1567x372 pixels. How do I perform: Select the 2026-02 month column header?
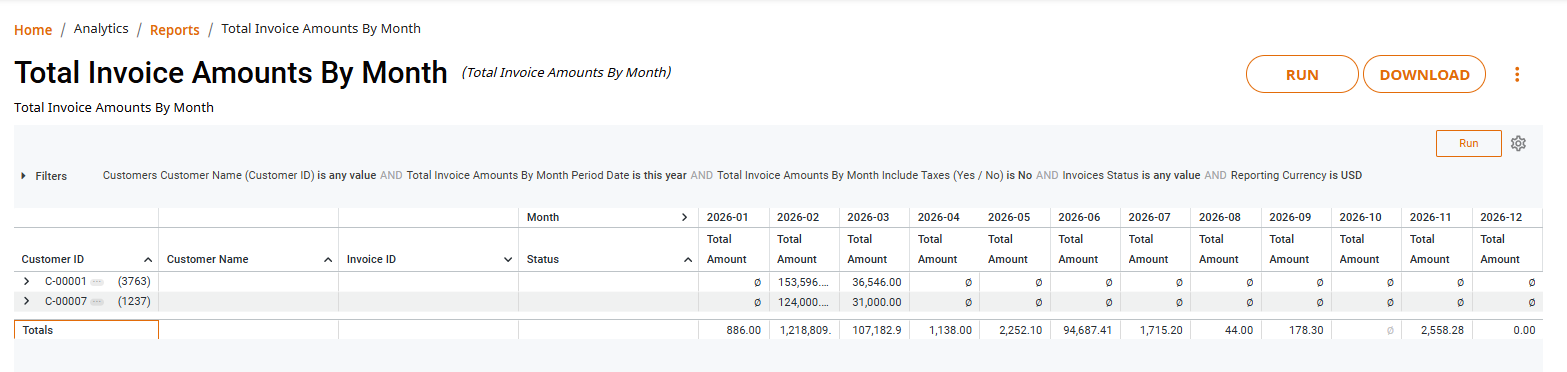point(798,217)
